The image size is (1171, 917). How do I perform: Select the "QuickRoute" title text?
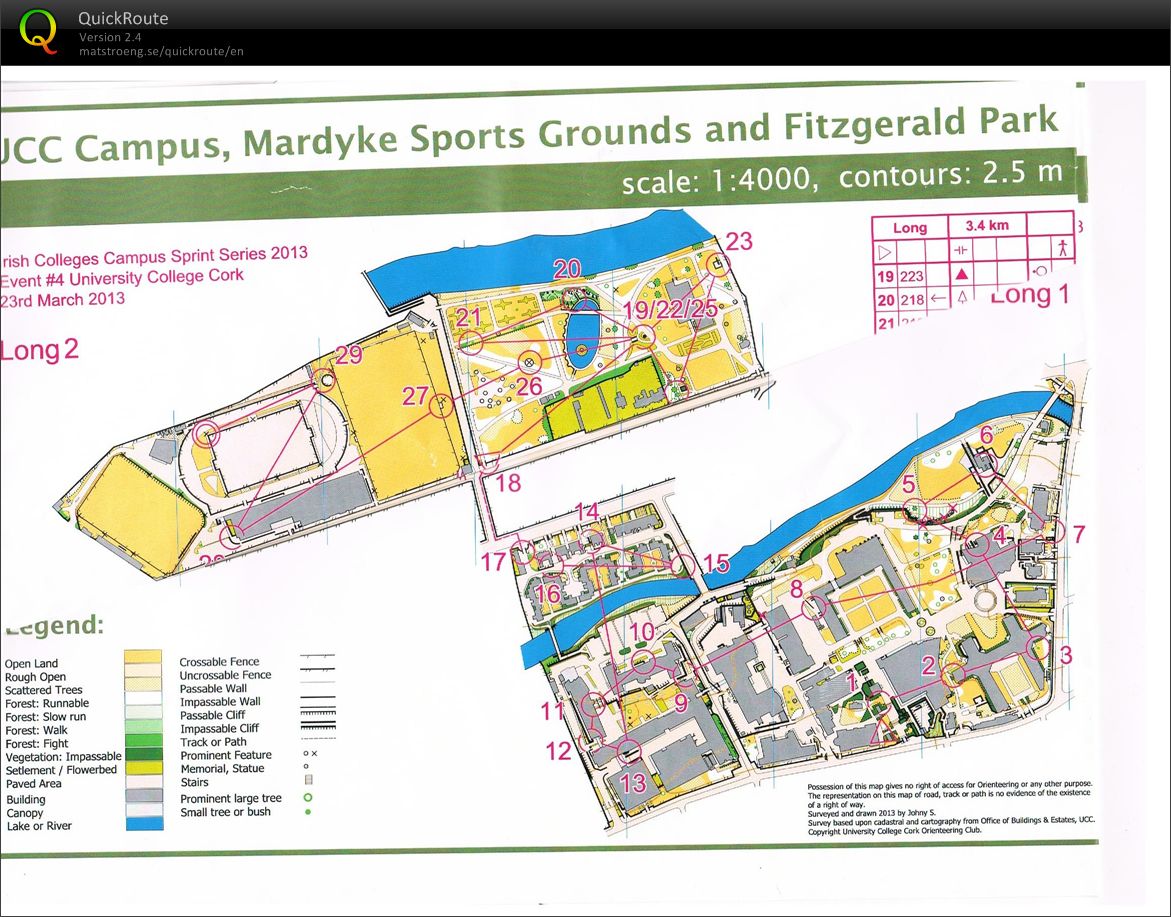coord(123,19)
